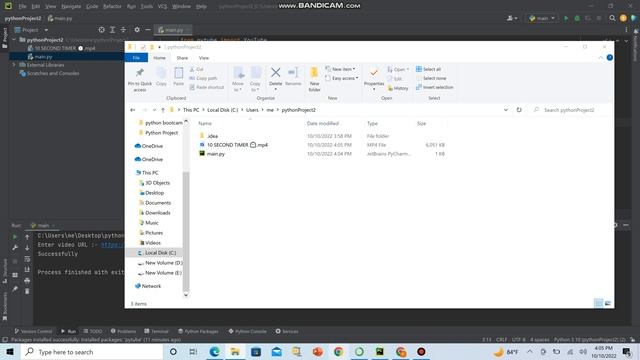Select main.py file in Explorer list

(x=216, y=154)
